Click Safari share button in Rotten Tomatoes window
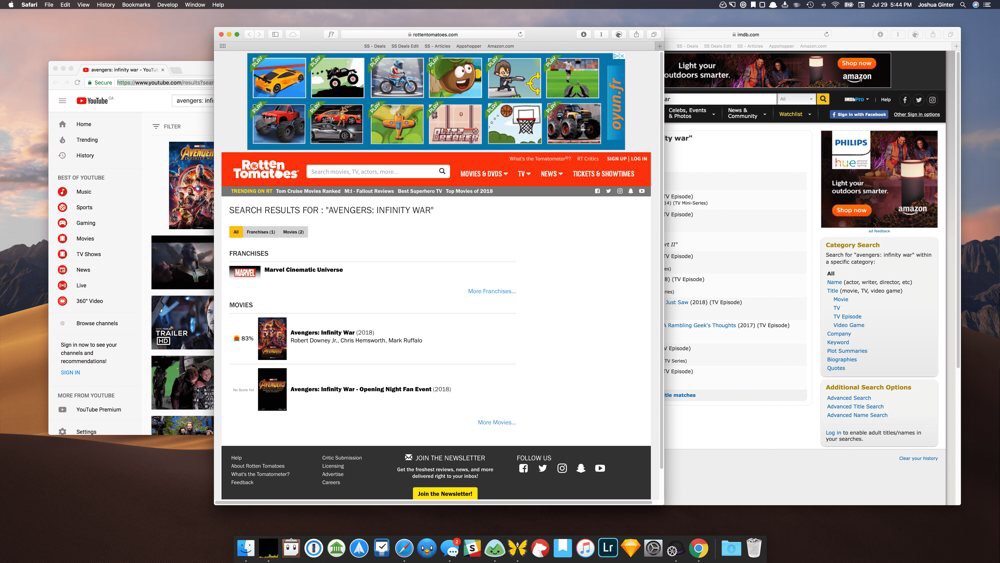This screenshot has width=1000, height=563. 636,34
